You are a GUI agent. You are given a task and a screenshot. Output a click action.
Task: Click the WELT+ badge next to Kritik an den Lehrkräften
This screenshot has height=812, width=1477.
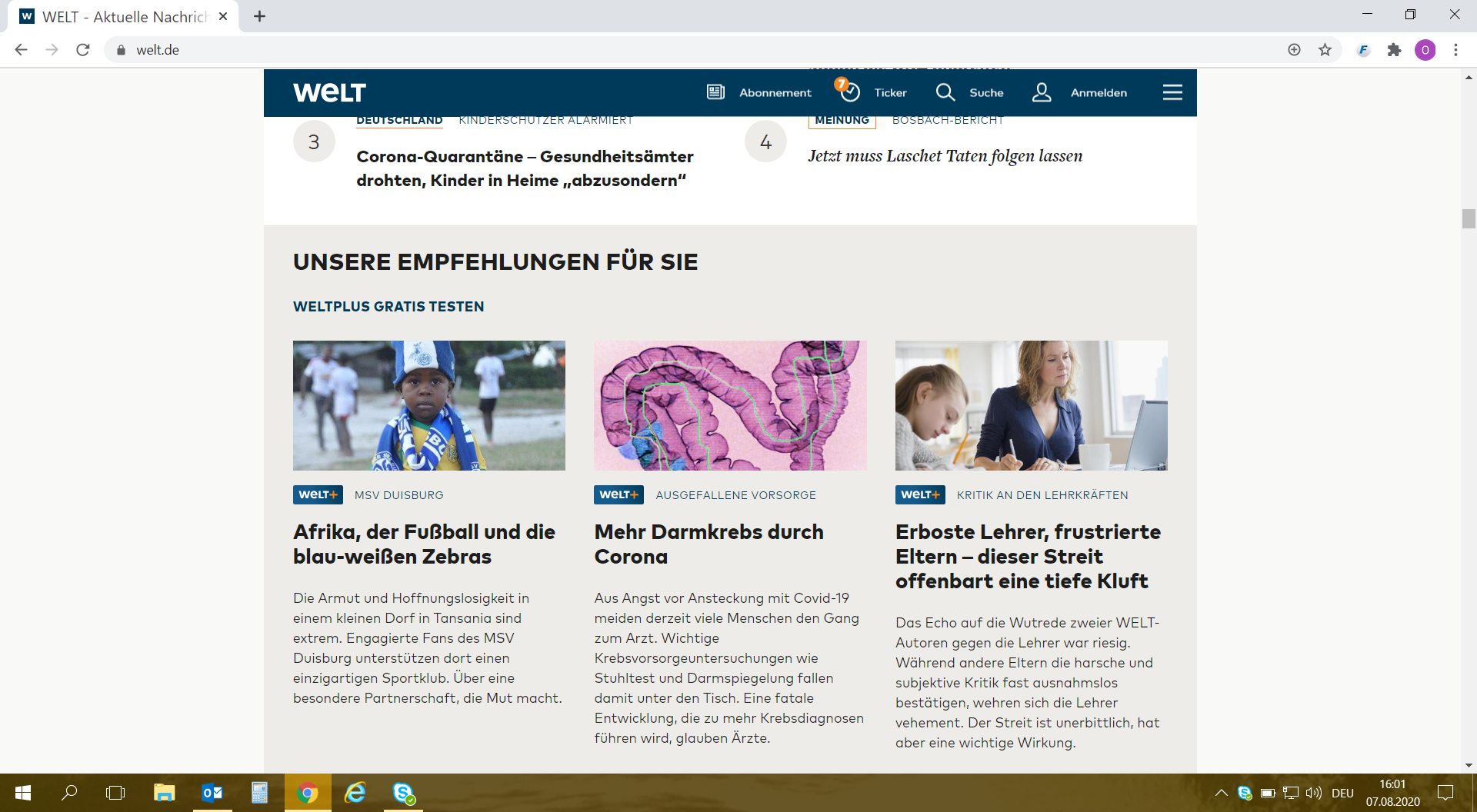(x=920, y=494)
